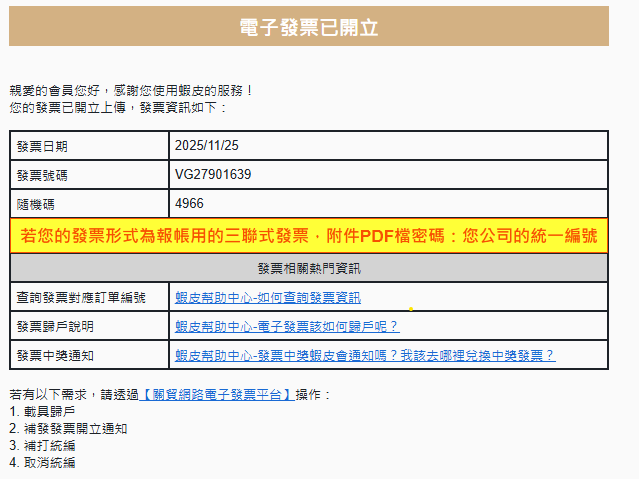This screenshot has height=479, width=644.
Task: Click the 發票相關熱門資訊 section header
Action: click(x=309, y=269)
